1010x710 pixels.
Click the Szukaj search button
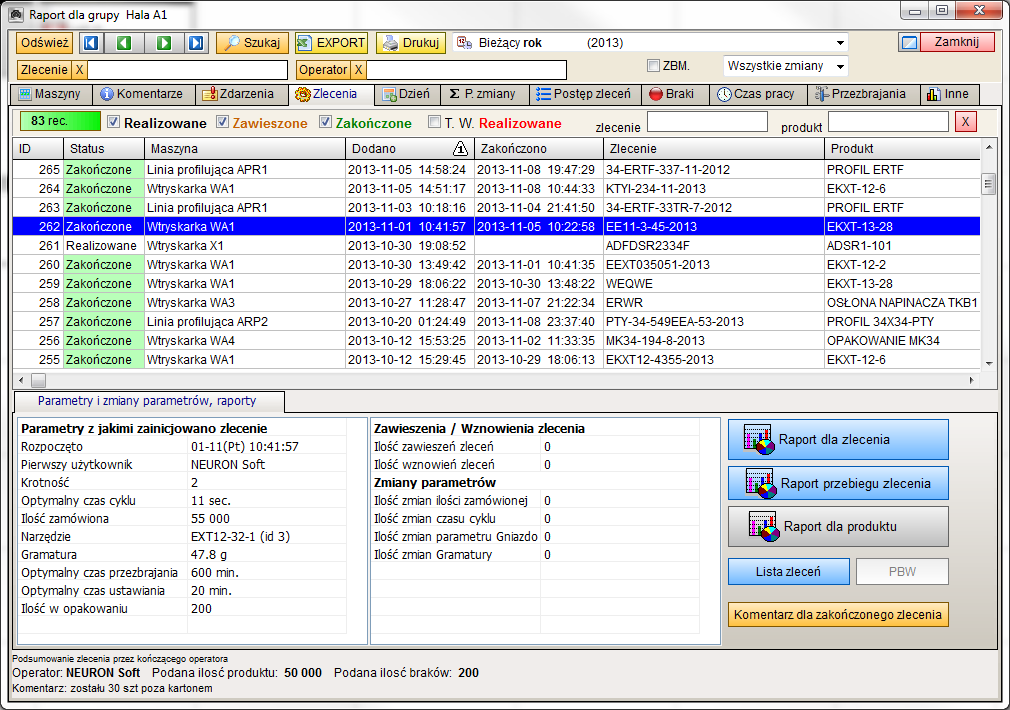pyautogui.click(x=252, y=43)
